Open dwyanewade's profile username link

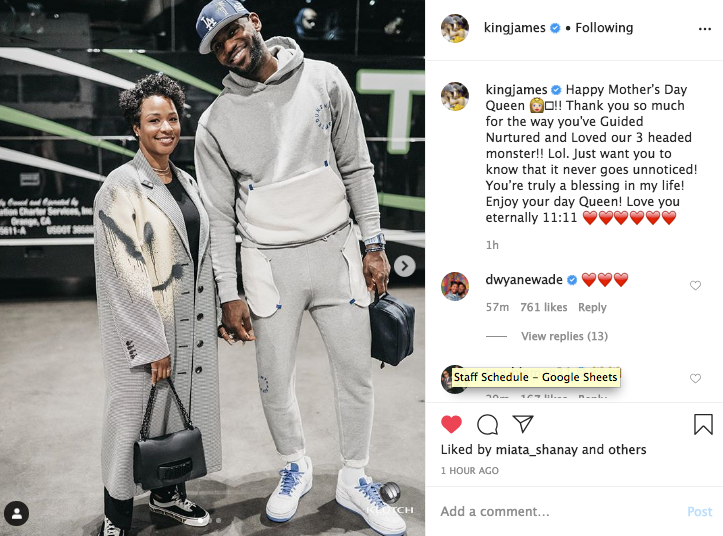[524, 280]
